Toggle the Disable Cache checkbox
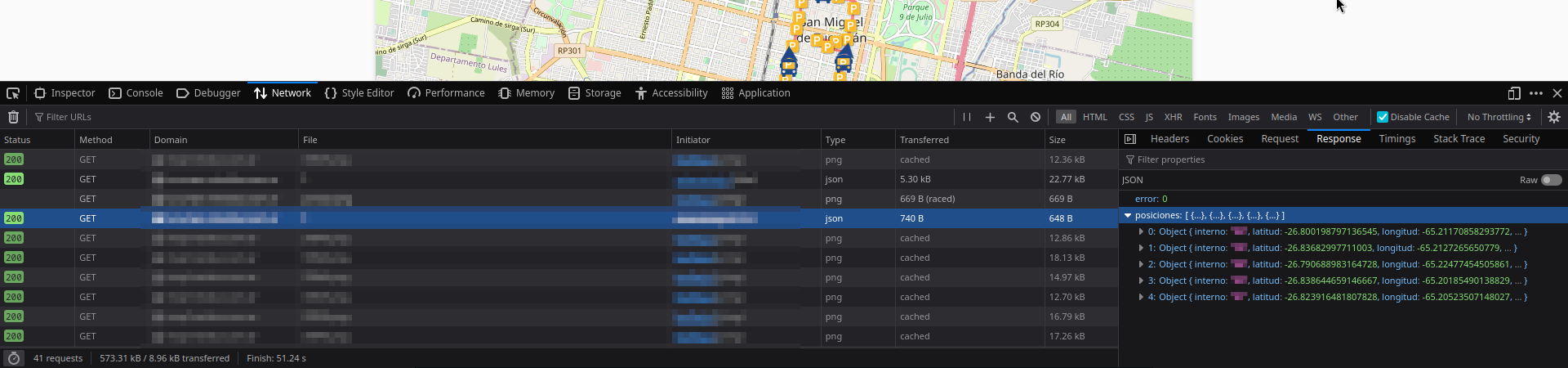 1383,117
